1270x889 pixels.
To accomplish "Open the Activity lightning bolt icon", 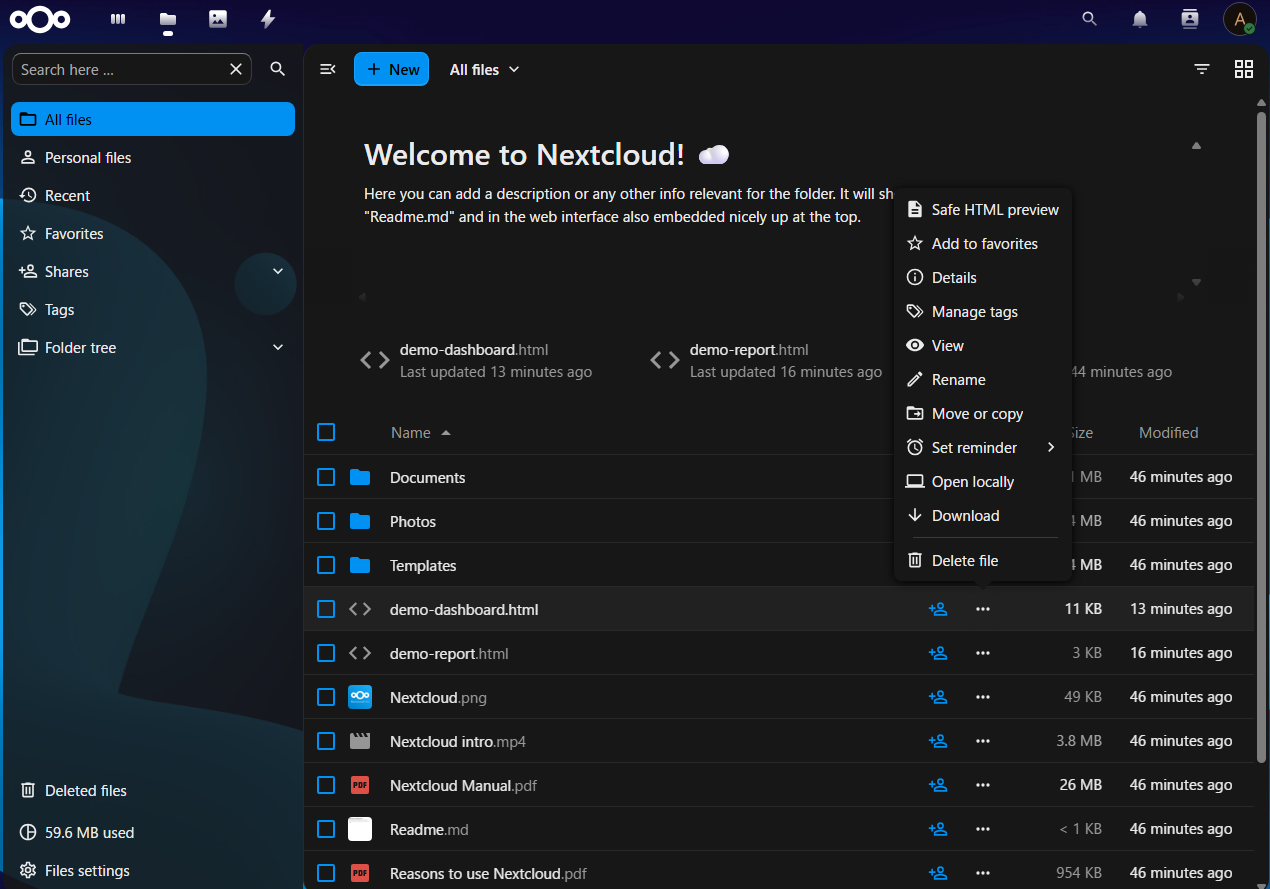I will click(x=268, y=19).
